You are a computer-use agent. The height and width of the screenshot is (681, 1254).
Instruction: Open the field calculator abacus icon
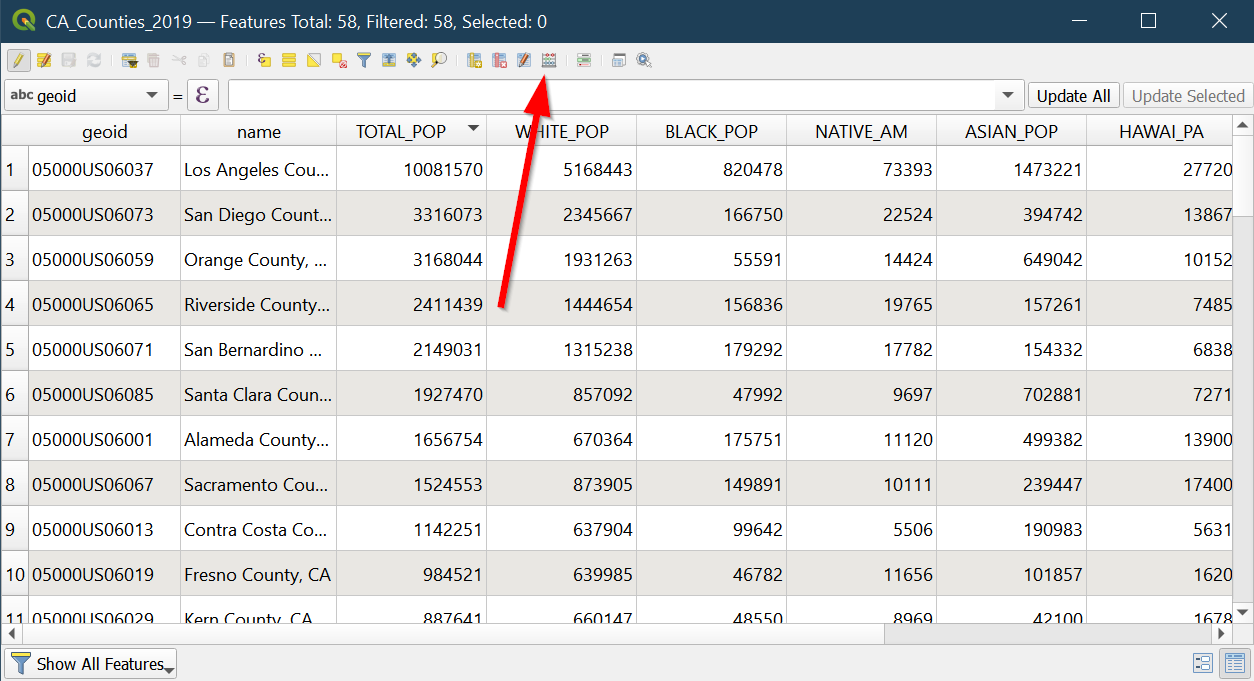coord(548,60)
